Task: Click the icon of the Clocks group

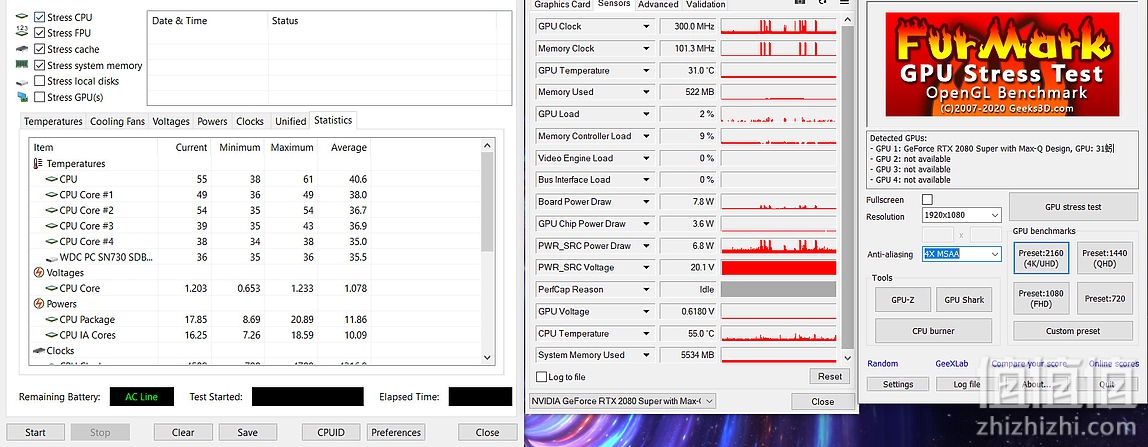Action: pyautogui.click(x=39, y=350)
